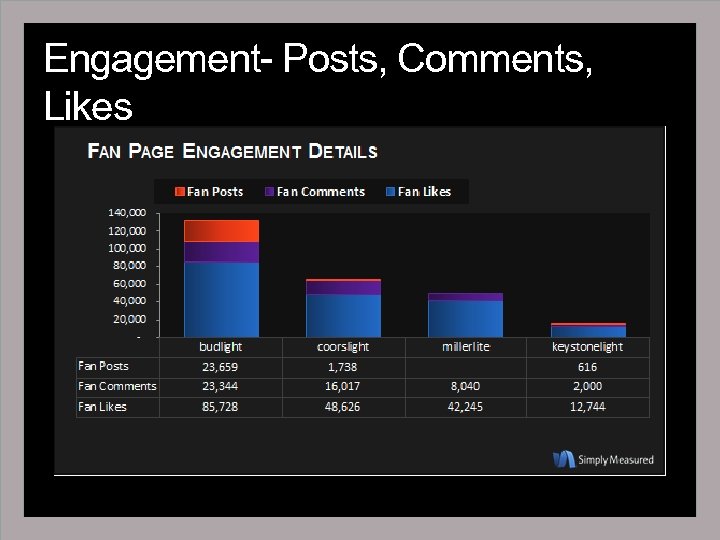Click the 'Fan Comments' table row label

(x=117, y=386)
